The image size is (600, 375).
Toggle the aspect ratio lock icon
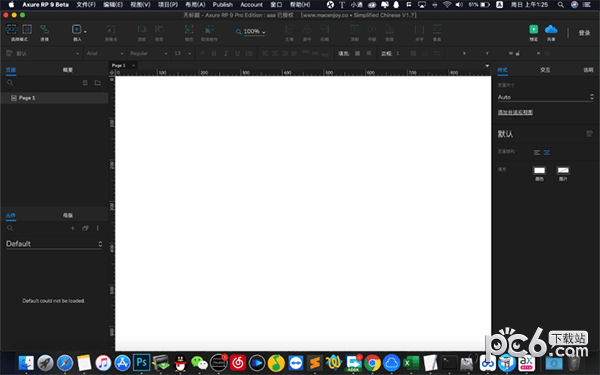click(517, 54)
